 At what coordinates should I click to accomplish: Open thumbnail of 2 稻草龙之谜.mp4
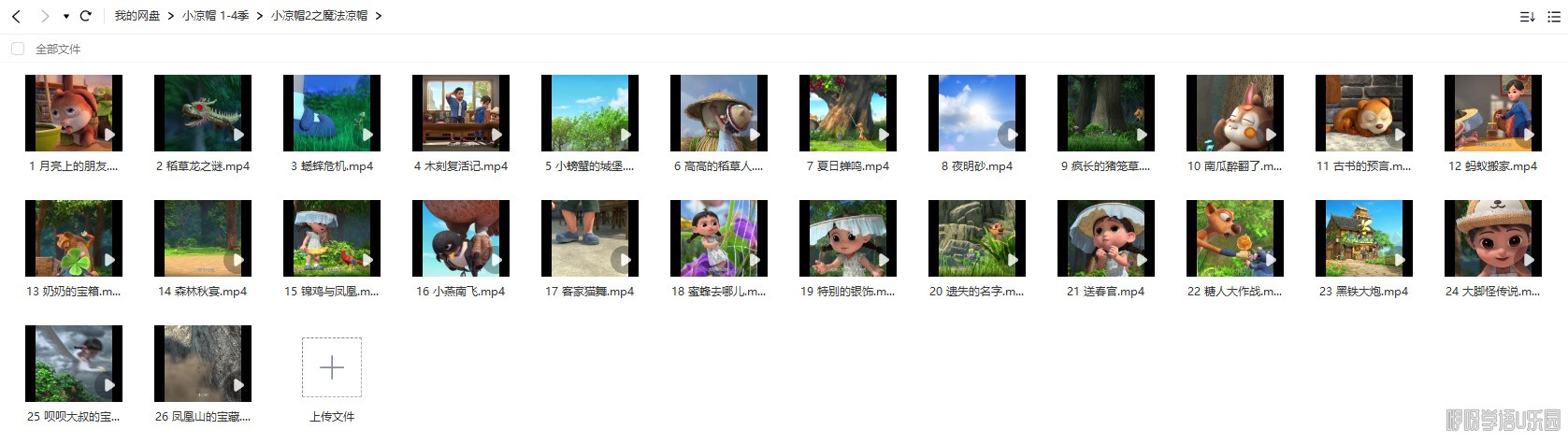click(x=203, y=113)
